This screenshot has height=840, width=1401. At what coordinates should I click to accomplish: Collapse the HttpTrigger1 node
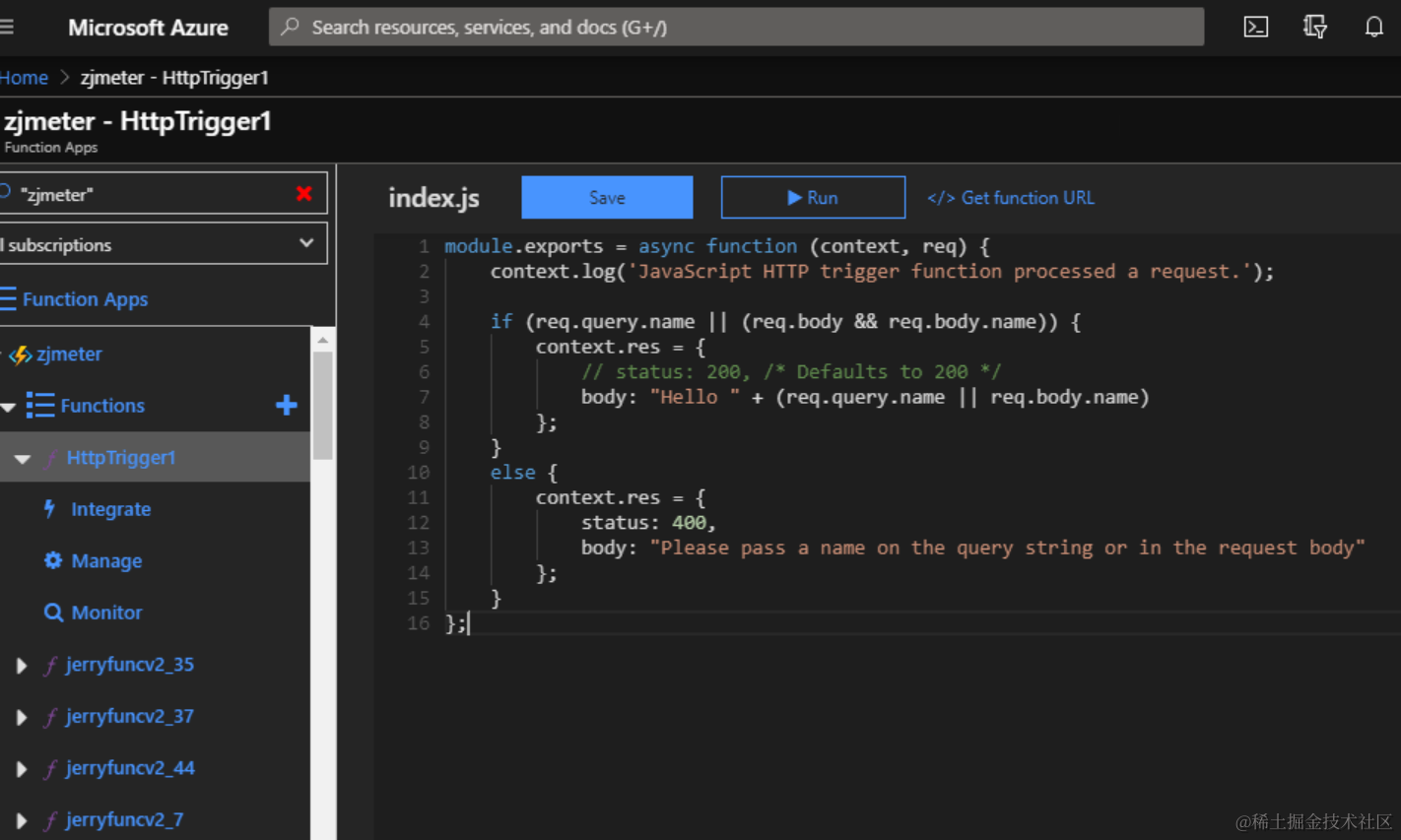[23, 459]
